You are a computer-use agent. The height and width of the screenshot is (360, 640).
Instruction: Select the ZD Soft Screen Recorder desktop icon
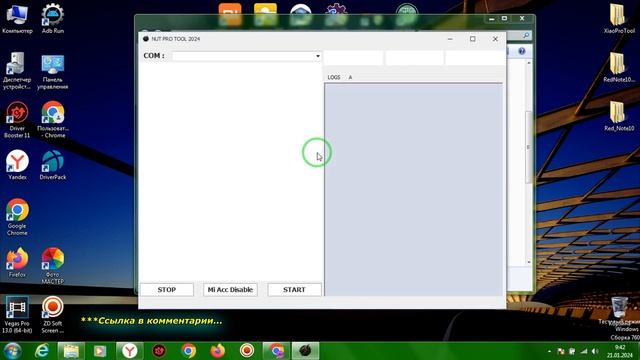pos(53,315)
